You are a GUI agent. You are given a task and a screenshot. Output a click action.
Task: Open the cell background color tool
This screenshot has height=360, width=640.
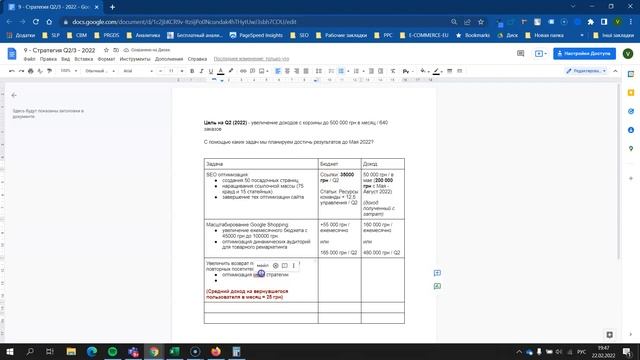point(423,71)
